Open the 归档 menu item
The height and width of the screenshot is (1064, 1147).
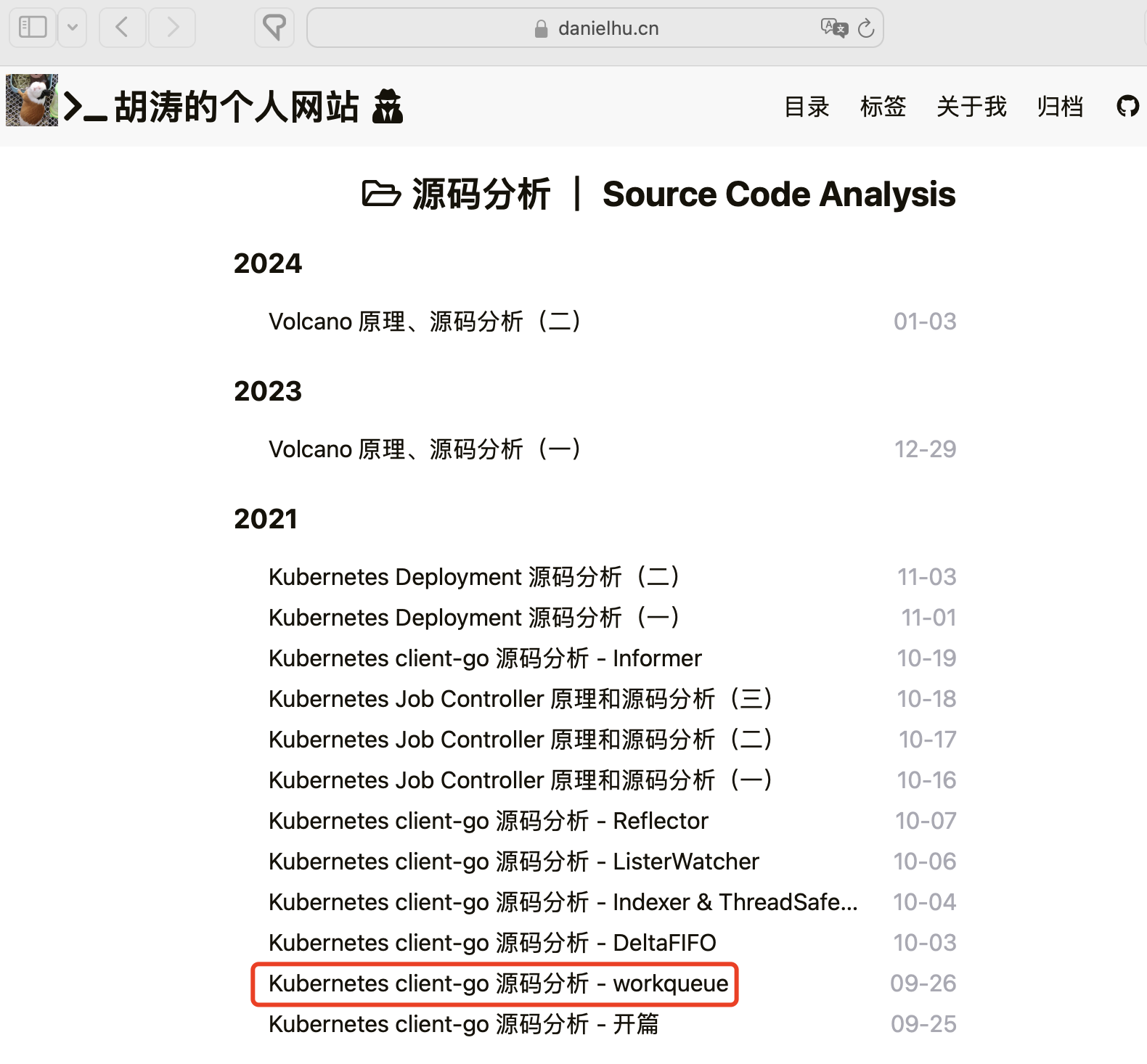[1060, 107]
